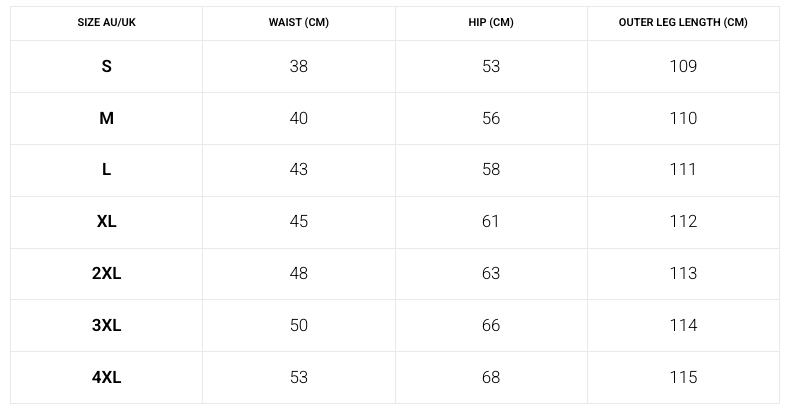
Task: Select the L size row label
Action: tap(106, 170)
